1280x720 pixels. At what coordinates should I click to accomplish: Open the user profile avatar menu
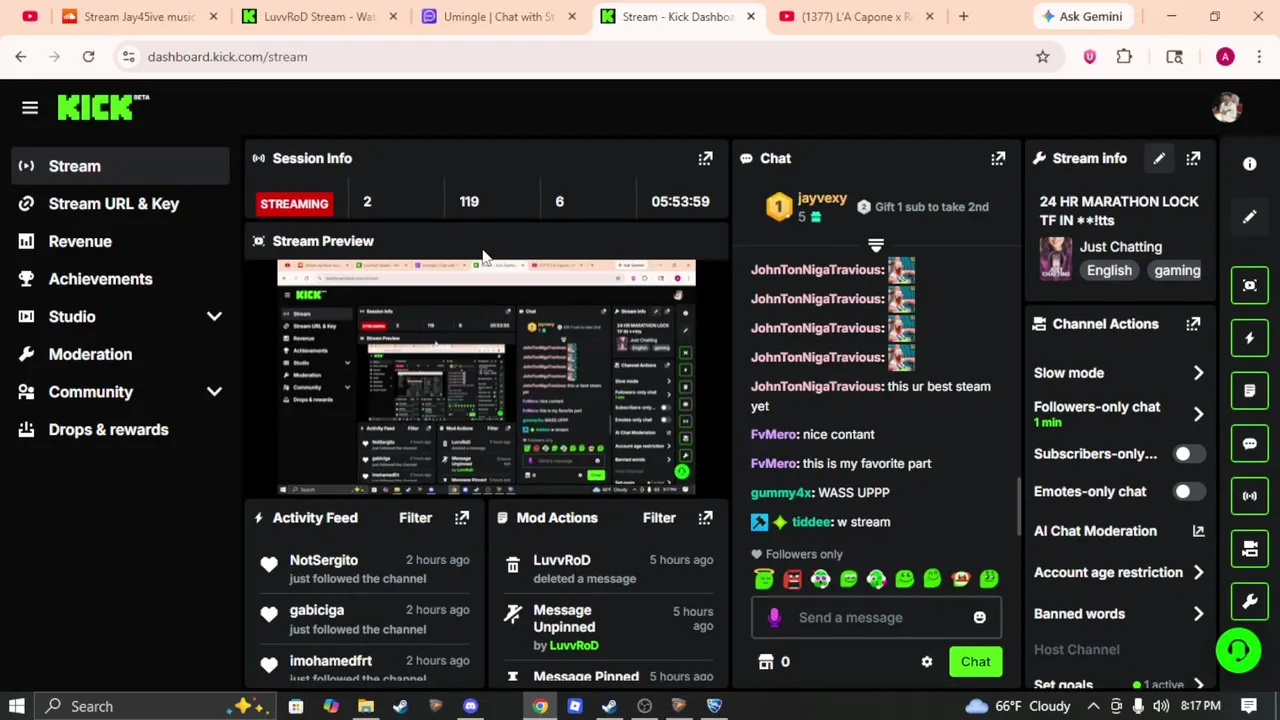(x=1227, y=107)
